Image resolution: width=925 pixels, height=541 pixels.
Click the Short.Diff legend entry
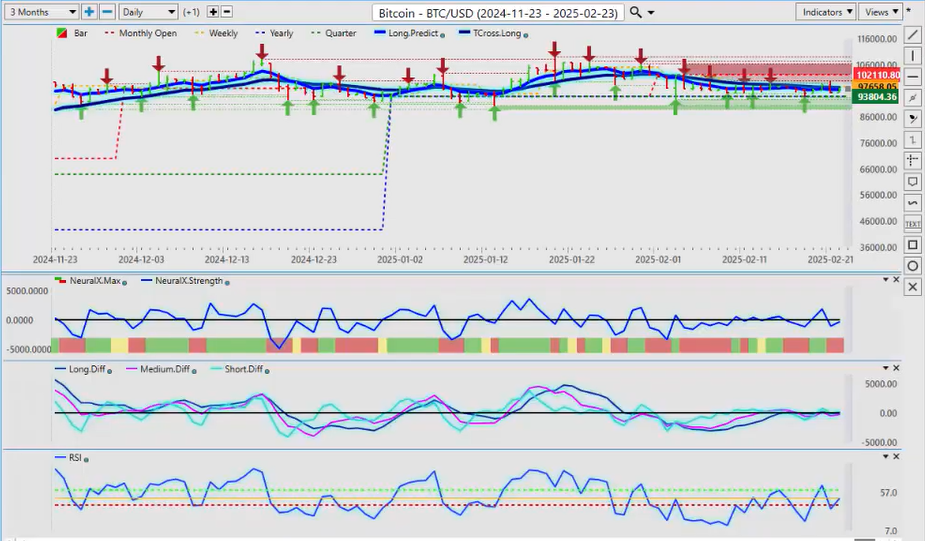237,369
